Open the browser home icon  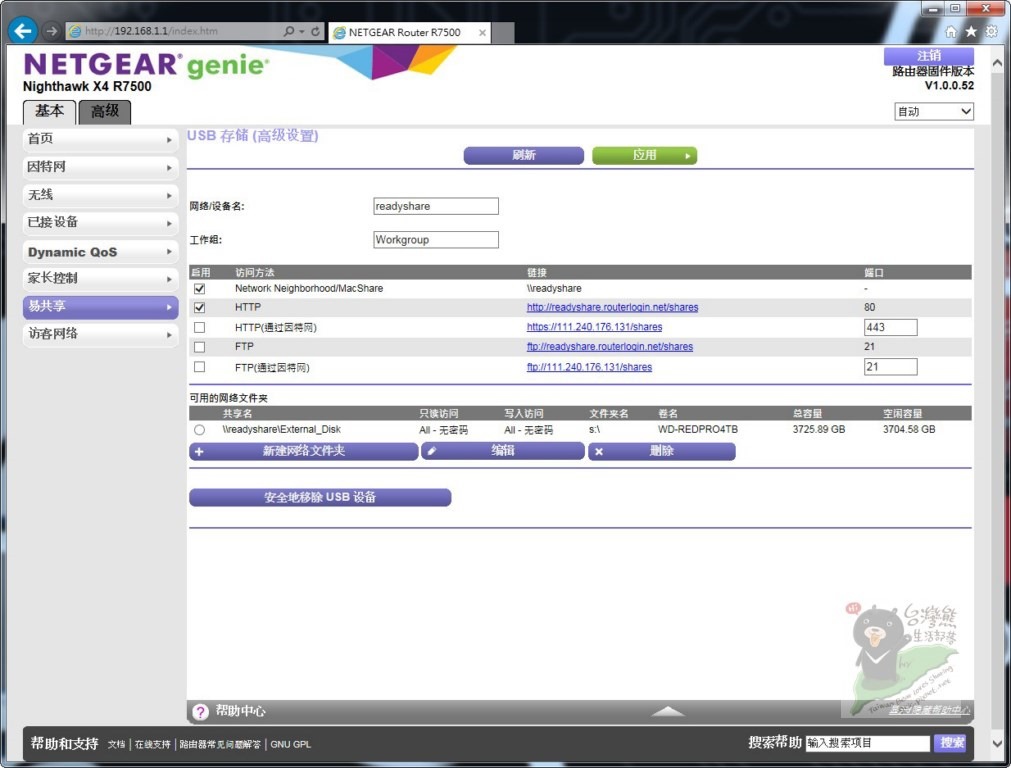tap(950, 32)
